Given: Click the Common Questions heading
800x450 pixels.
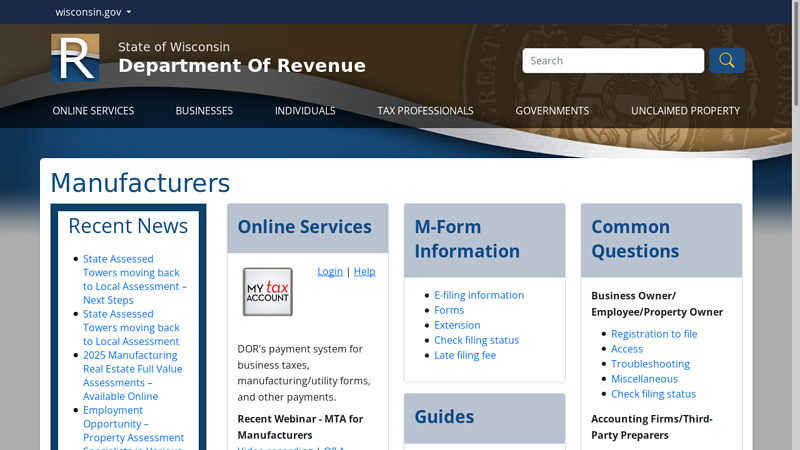Looking at the screenshot, I should (635, 239).
